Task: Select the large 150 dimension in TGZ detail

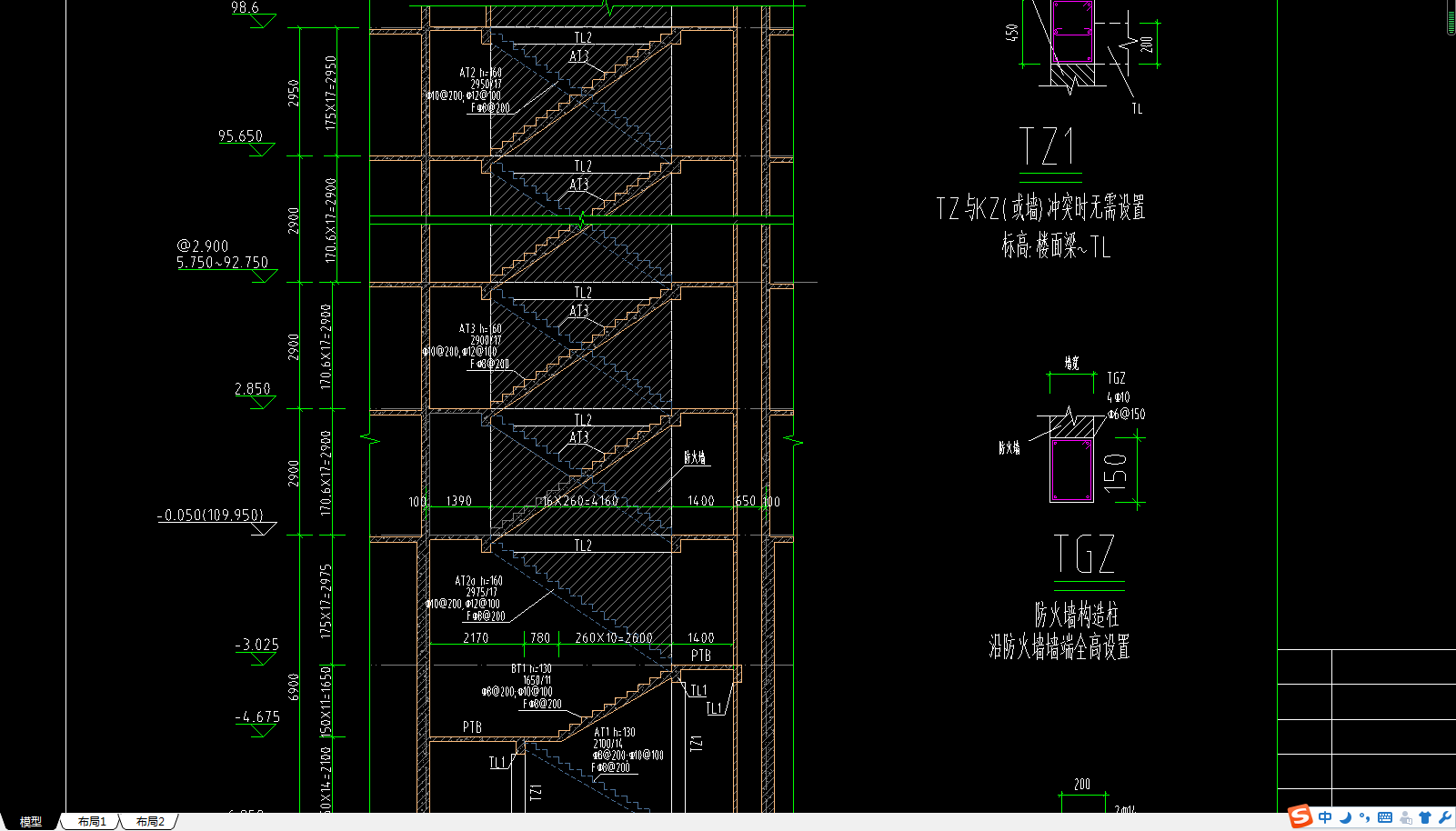Action: coord(1116,473)
